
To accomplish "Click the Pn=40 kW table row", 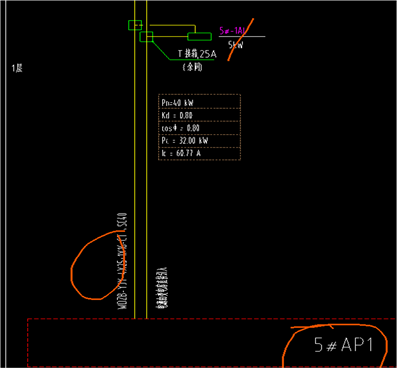I will coord(199,102).
